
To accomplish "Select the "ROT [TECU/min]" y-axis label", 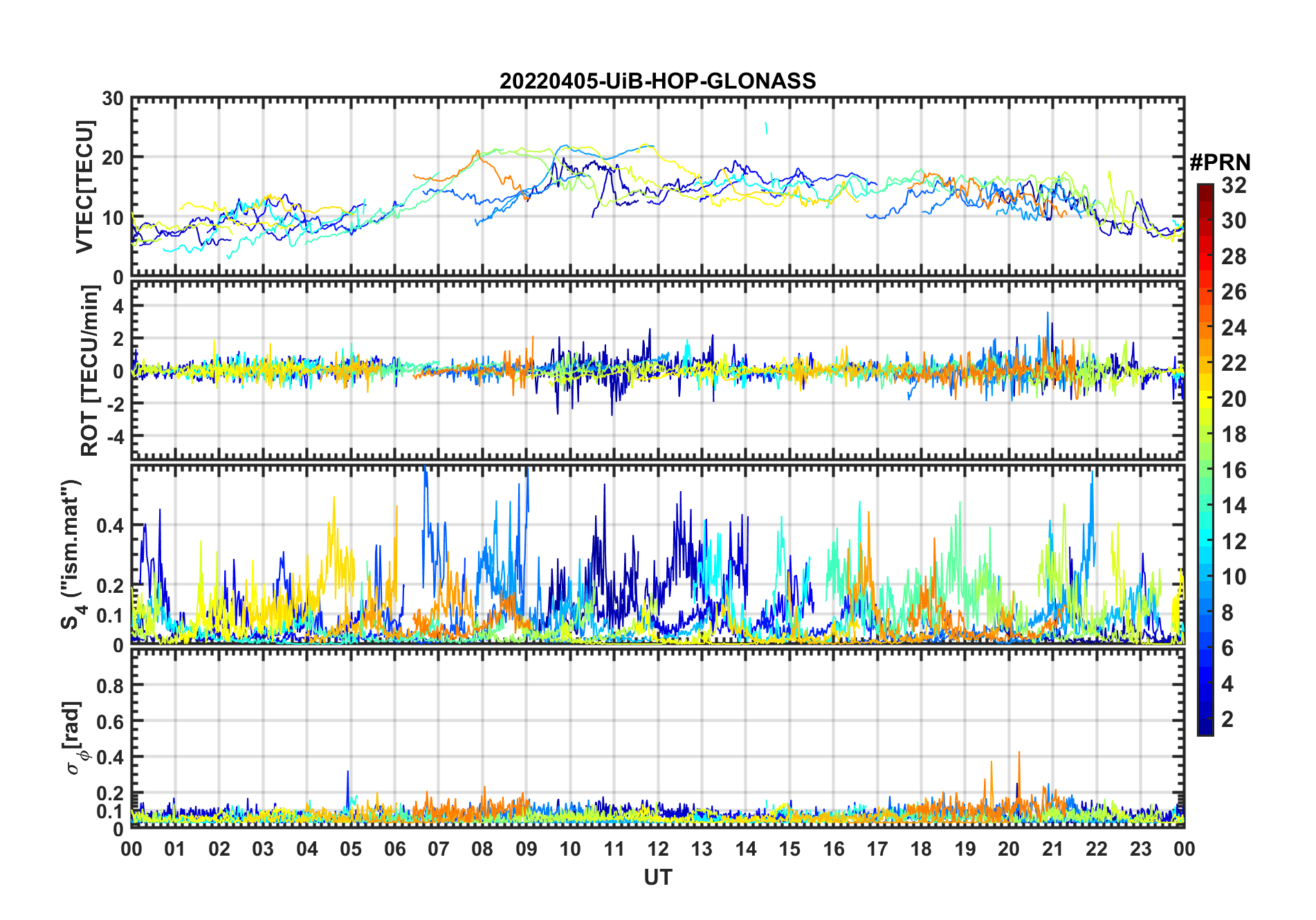I will coord(89,370).
